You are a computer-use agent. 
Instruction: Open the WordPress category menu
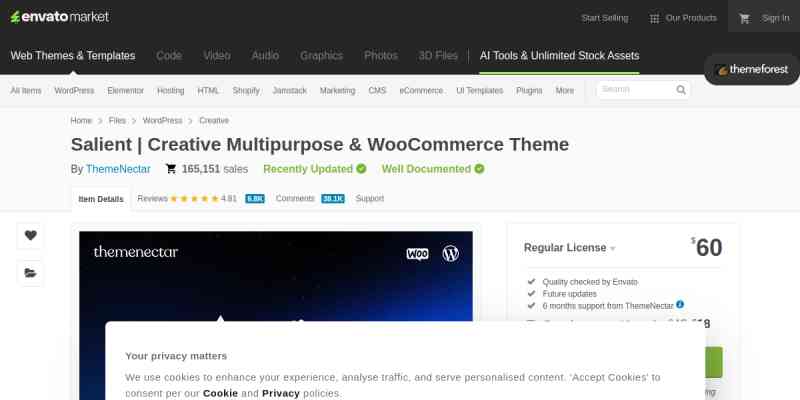point(74,91)
